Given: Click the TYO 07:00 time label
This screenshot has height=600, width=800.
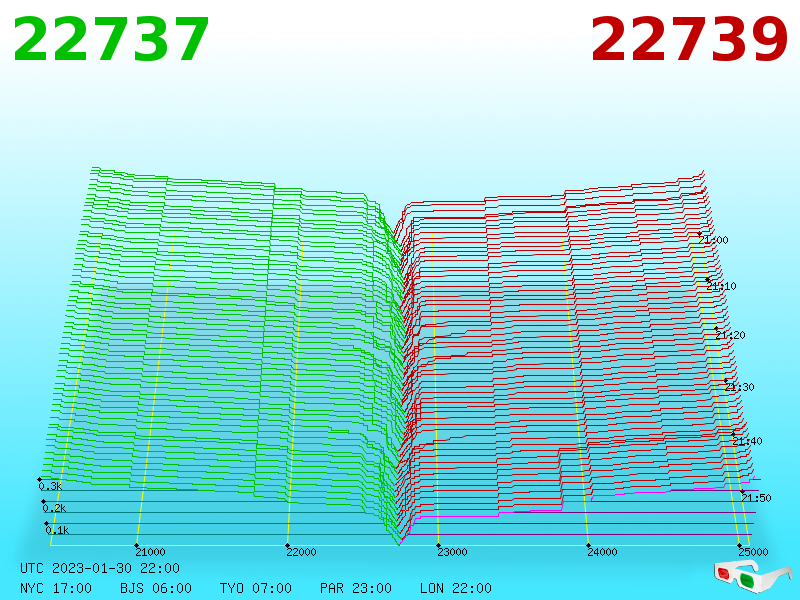Looking at the screenshot, I should pyautogui.click(x=256, y=588).
